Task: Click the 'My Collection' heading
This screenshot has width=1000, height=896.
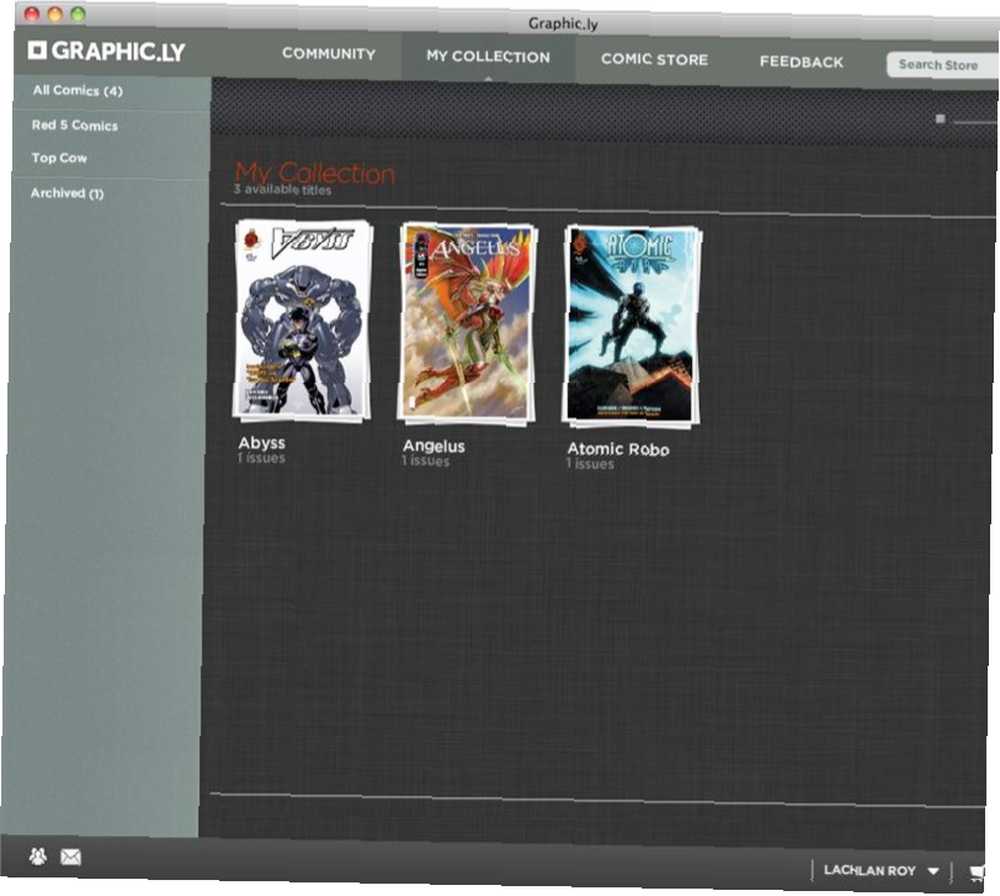Action: [315, 172]
